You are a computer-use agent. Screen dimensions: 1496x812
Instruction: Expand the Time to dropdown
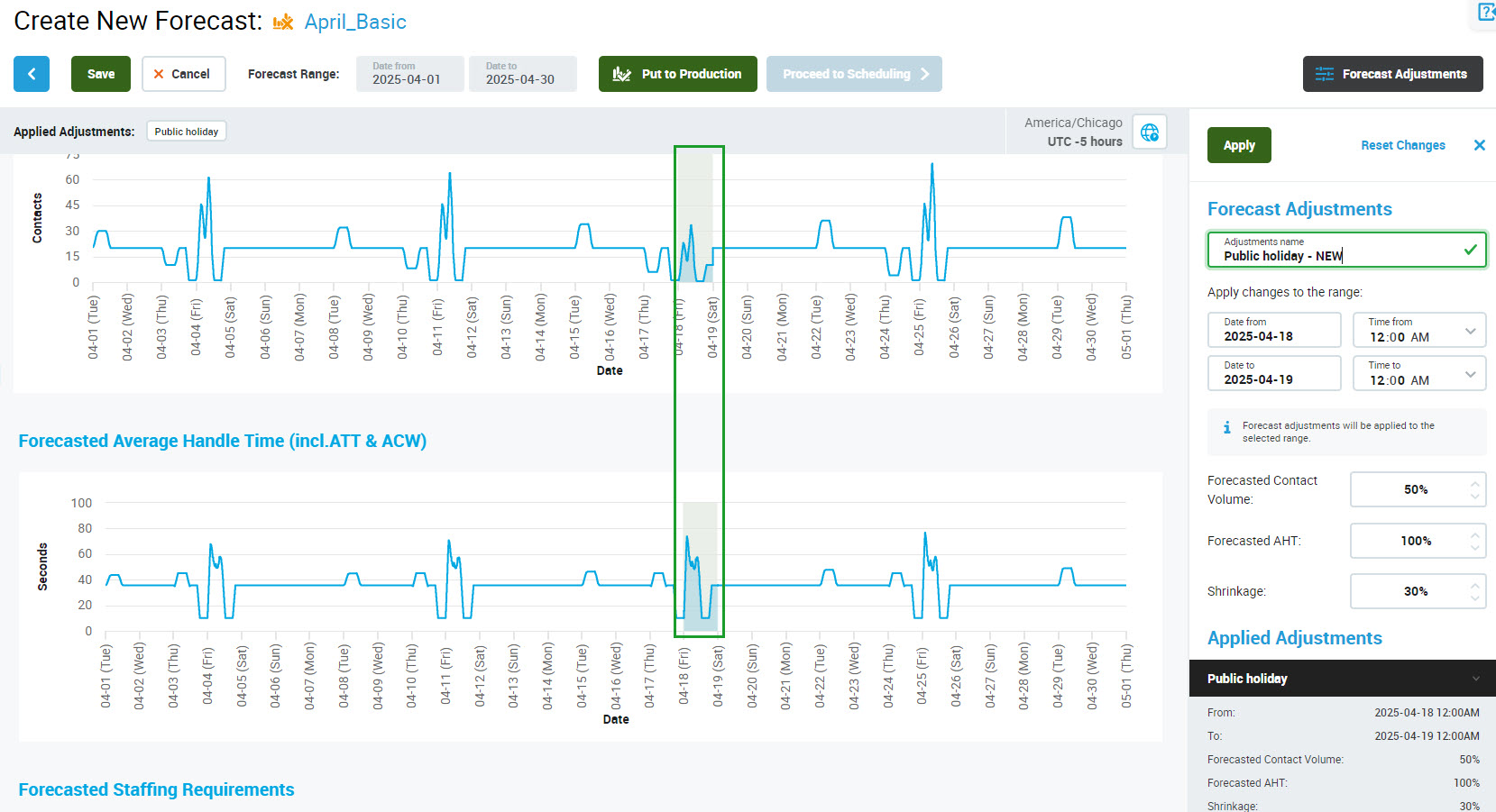tap(1470, 374)
